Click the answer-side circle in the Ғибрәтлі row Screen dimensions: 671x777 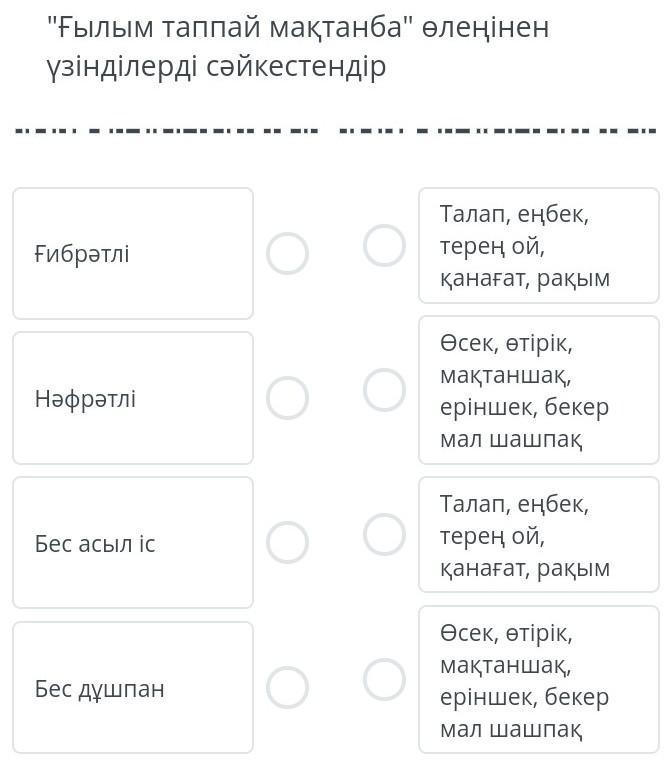tap(384, 245)
